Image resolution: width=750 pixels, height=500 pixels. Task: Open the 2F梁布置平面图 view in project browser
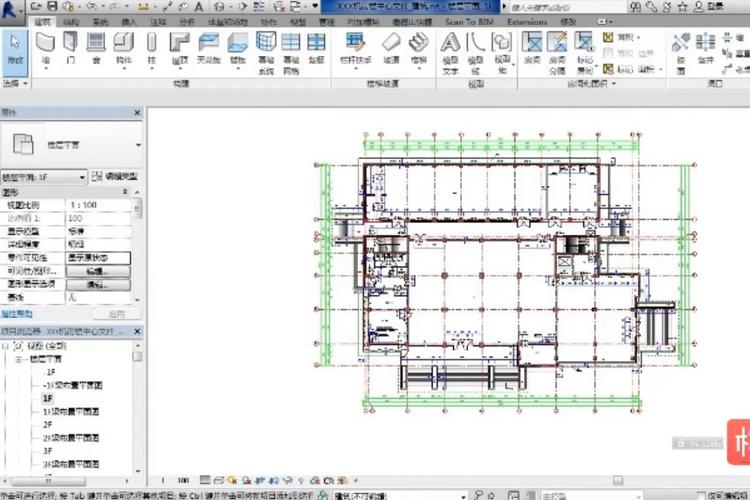pos(71,438)
